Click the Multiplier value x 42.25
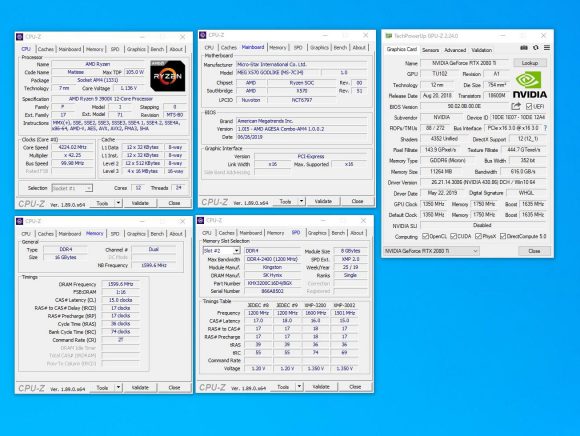Screen dimensions: 580x436 point(72,155)
